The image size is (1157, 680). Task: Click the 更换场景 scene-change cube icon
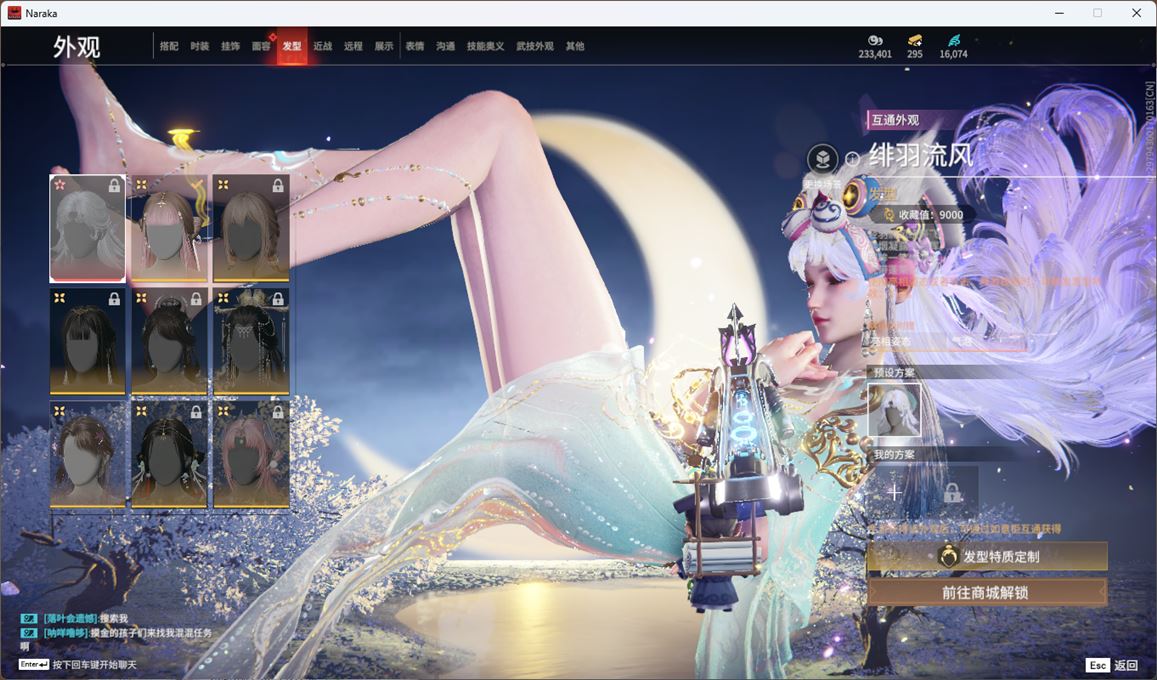click(x=822, y=159)
